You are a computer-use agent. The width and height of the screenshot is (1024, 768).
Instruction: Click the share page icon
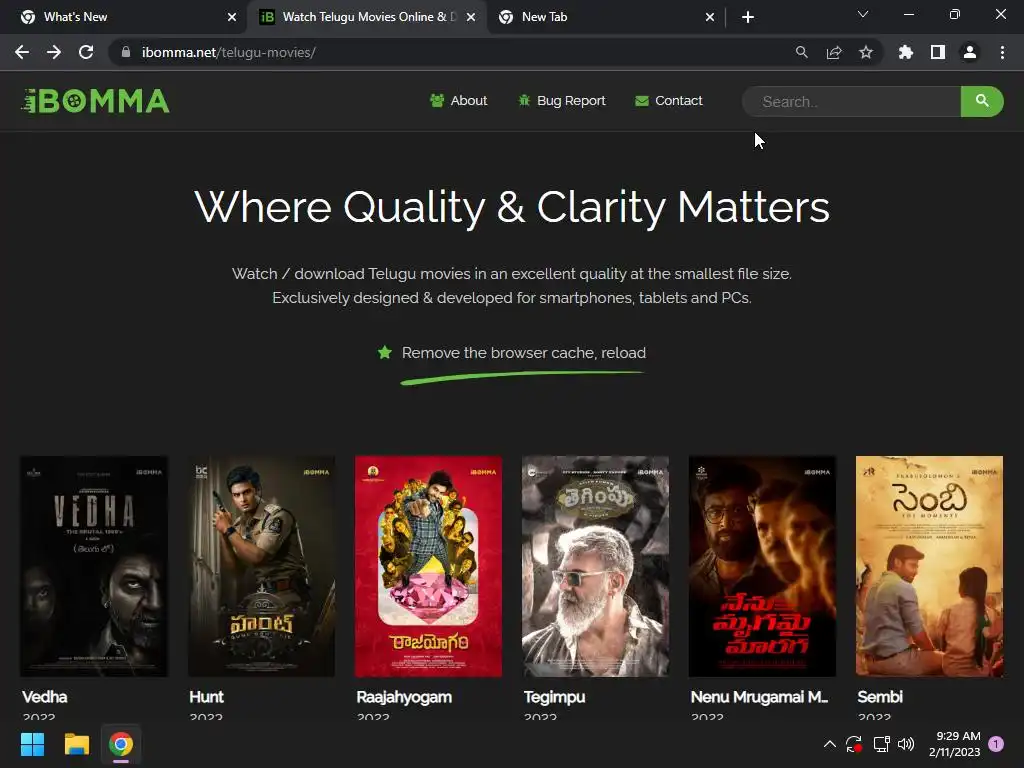pos(834,52)
